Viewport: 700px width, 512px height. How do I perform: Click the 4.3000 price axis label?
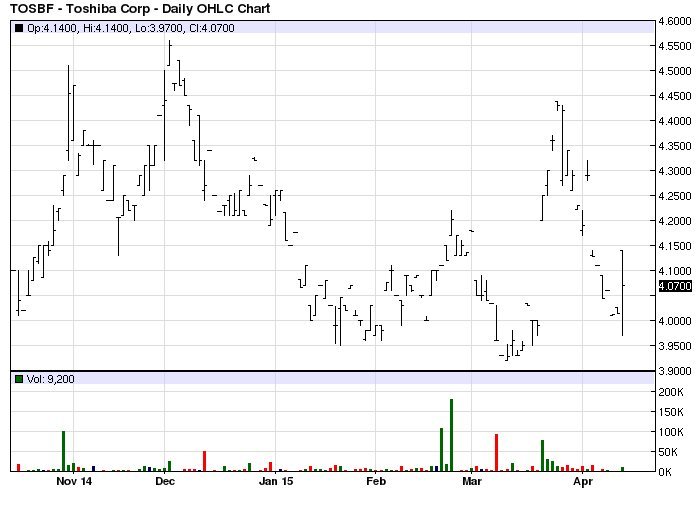pyautogui.click(x=675, y=171)
